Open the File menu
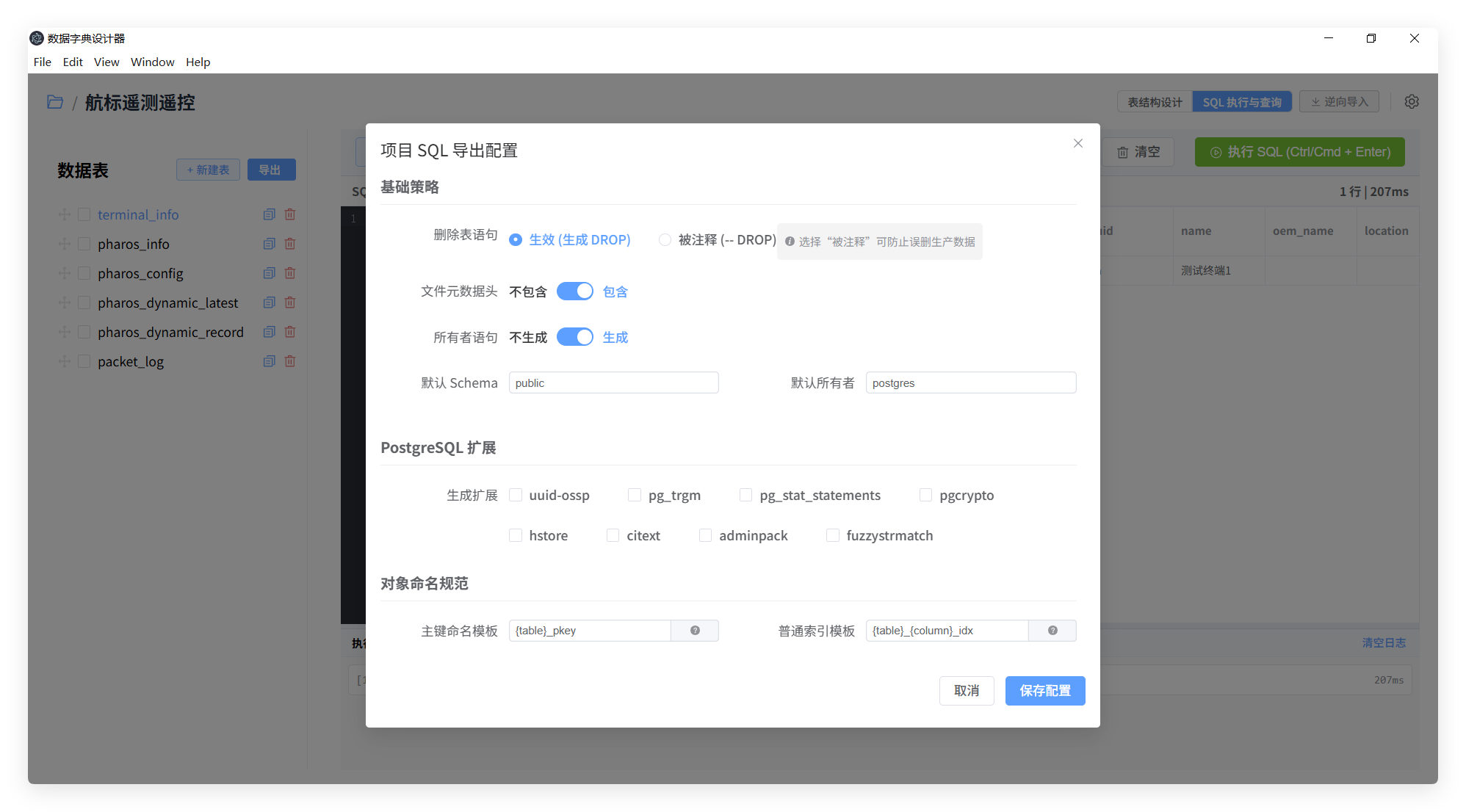Viewport: 1466px width, 812px height. (42, 62)
